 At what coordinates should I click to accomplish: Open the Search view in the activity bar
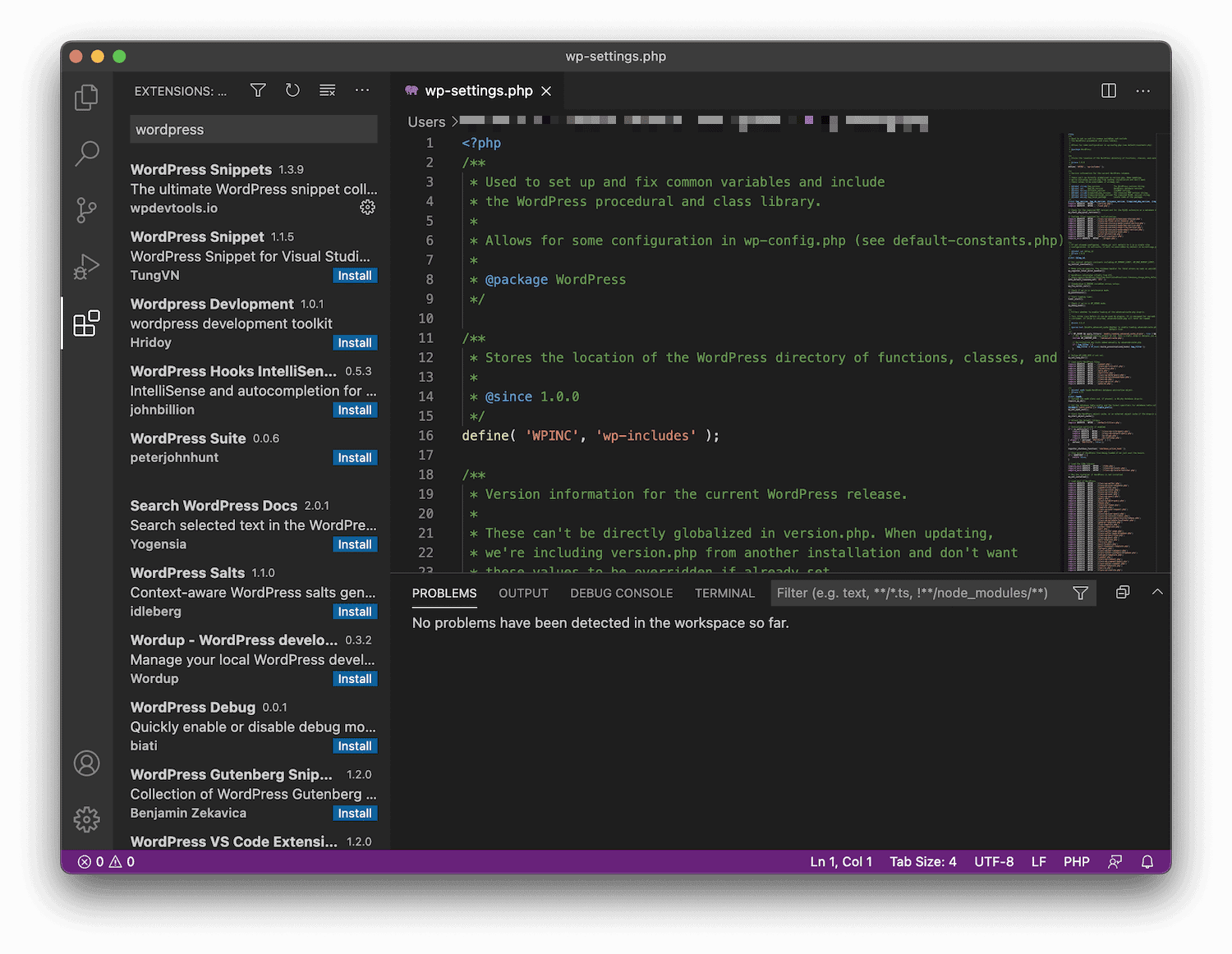pyautogui.click(x=86, y=154)
